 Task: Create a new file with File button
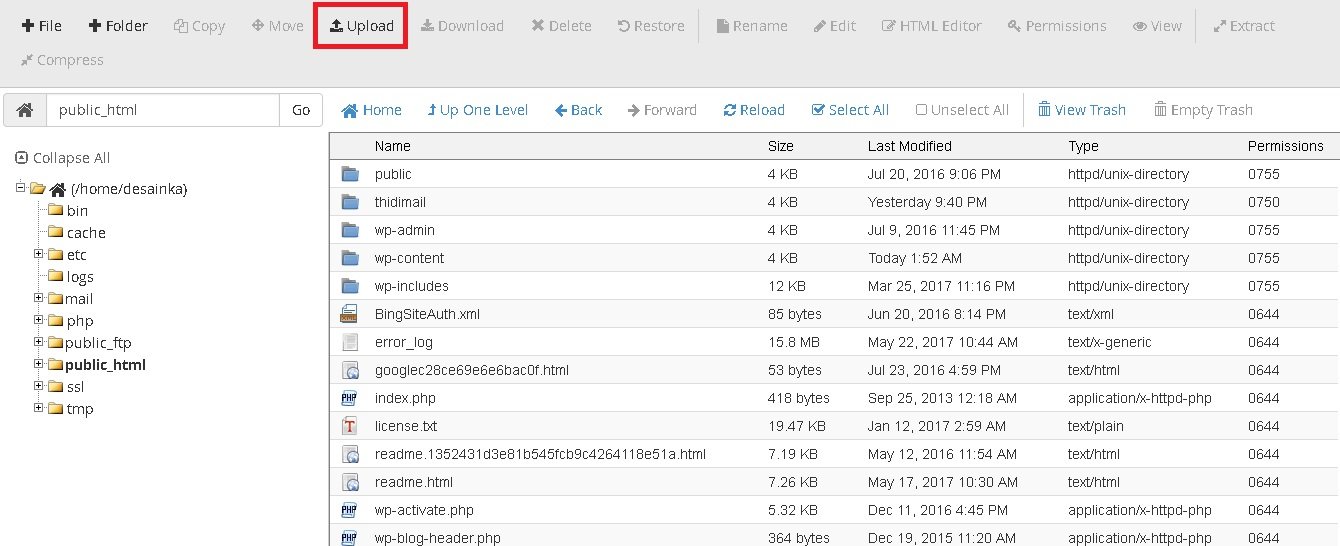(x=42, y=26)
